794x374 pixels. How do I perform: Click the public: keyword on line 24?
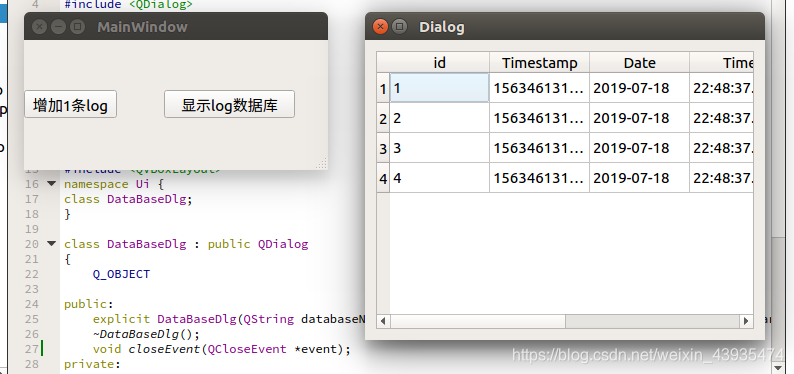tap(89, 304)
